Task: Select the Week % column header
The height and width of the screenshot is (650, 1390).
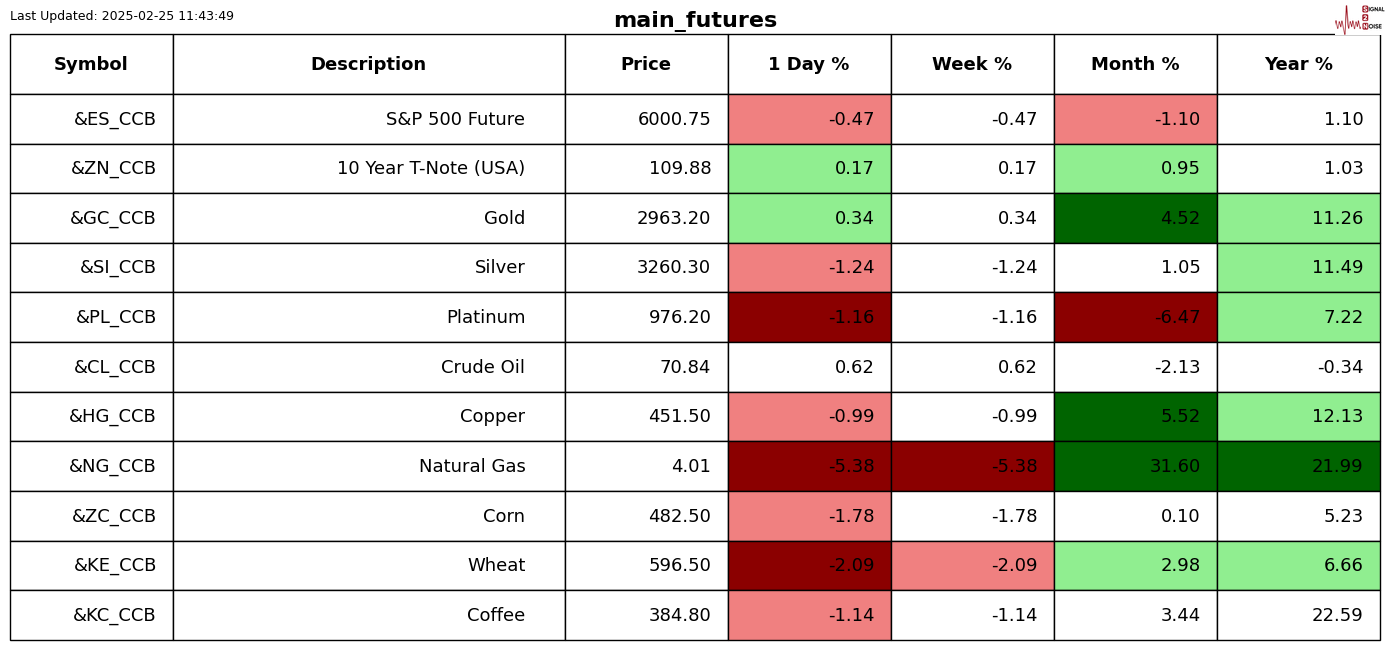Action: 972,64
